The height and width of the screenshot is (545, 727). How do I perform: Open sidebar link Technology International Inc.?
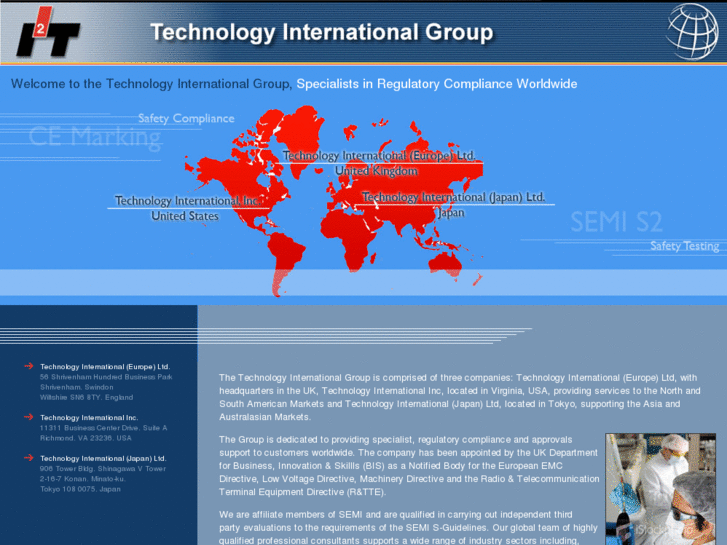89,417
